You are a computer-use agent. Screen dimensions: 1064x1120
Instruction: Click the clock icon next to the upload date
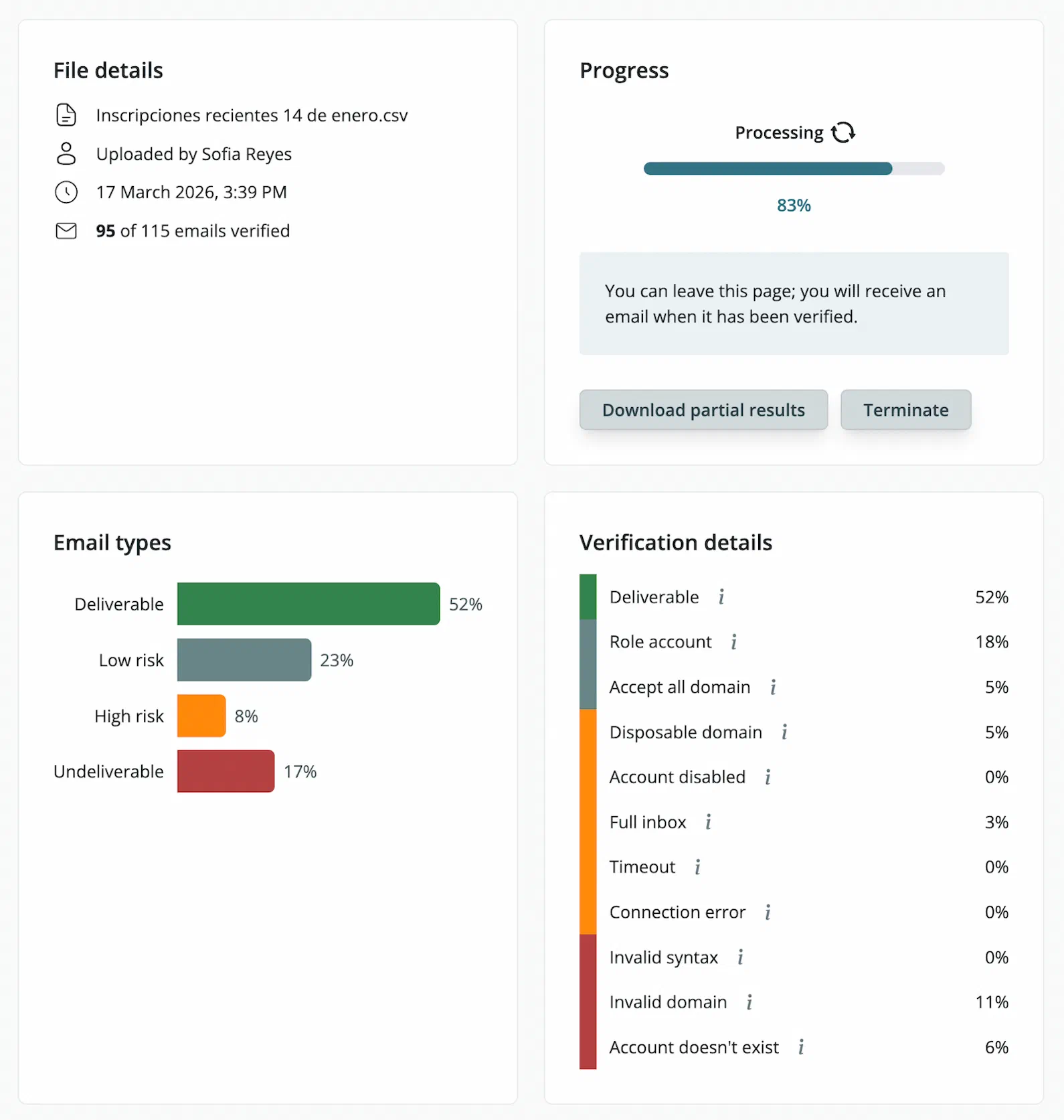(x=66, y=192)
